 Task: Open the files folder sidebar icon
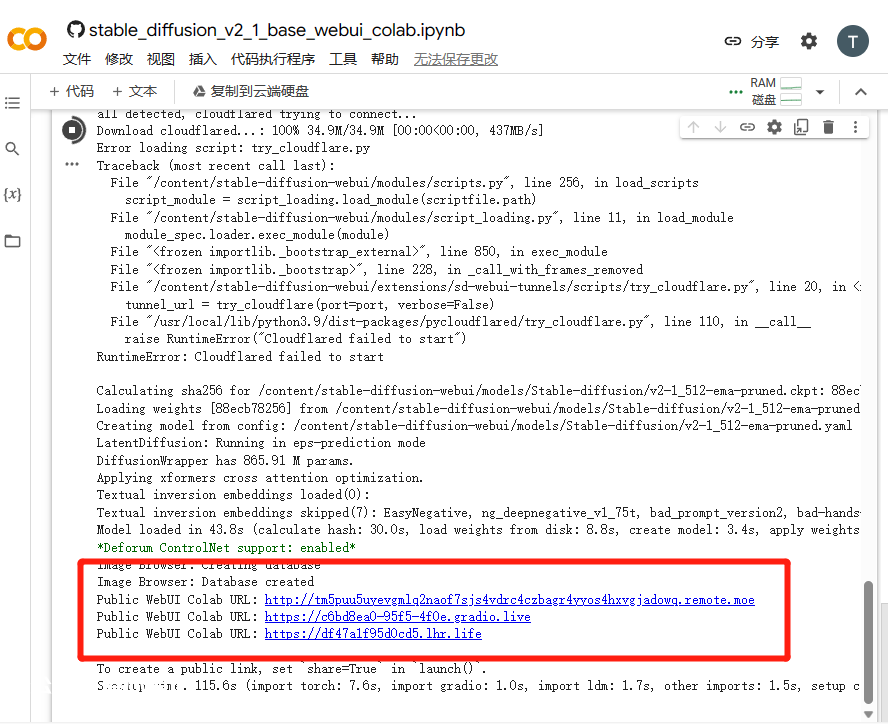pos(12,241)
